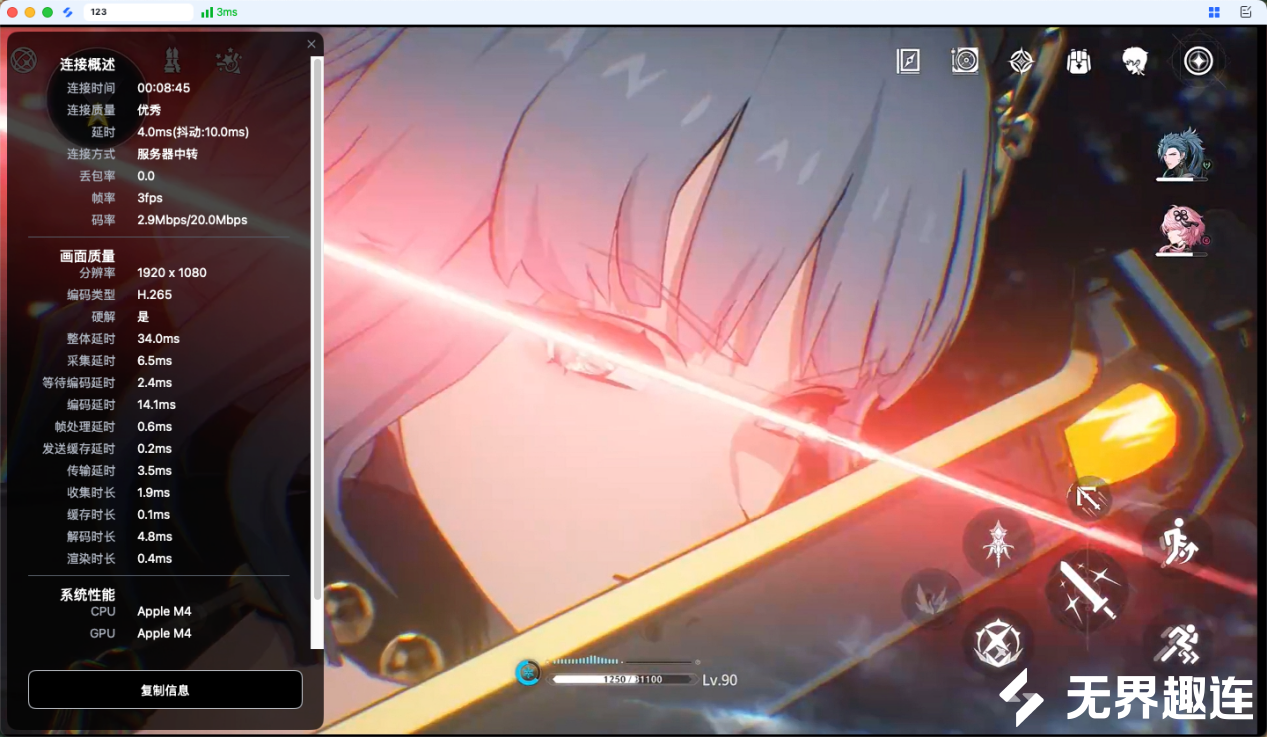Tap the four-point star diamond icon
The height and width of the screenshot is (737, 1267).
[1021, 62]
